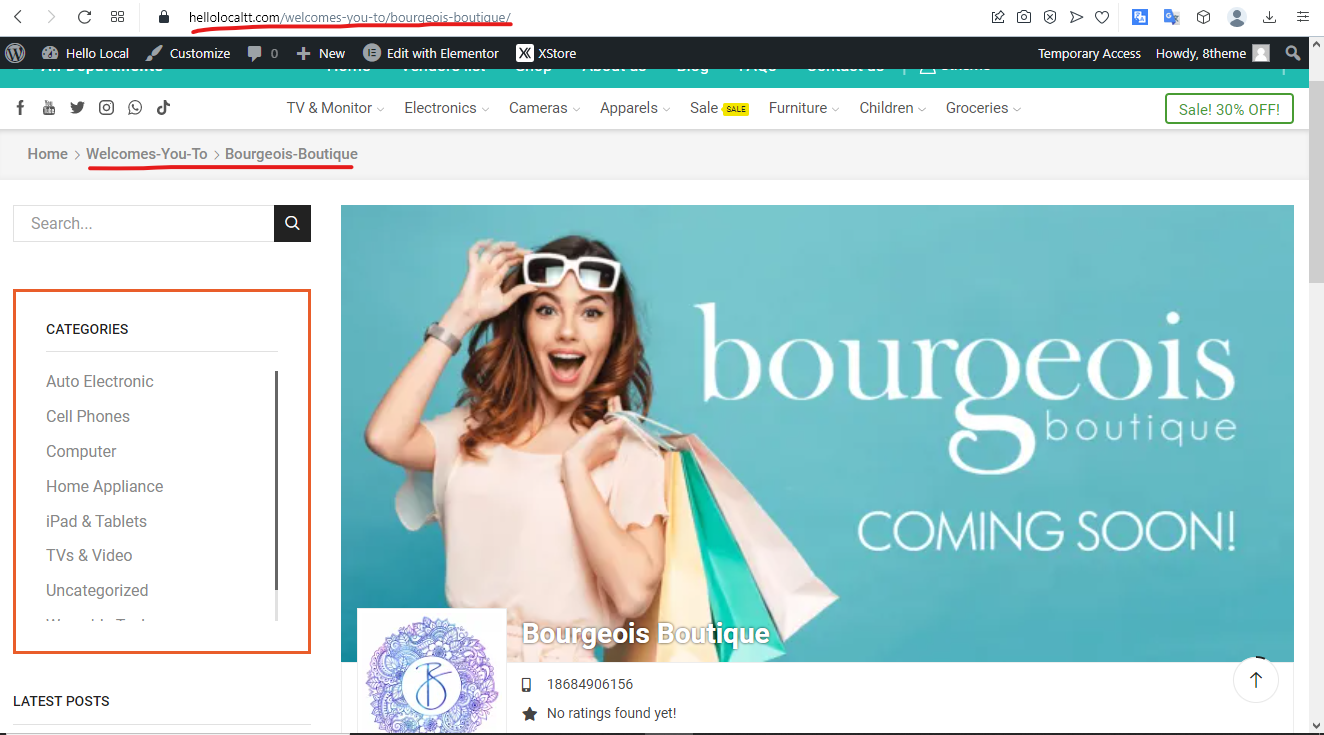
Task: Click the comments bubble in admin bar
Action: (x=263, y=53)
